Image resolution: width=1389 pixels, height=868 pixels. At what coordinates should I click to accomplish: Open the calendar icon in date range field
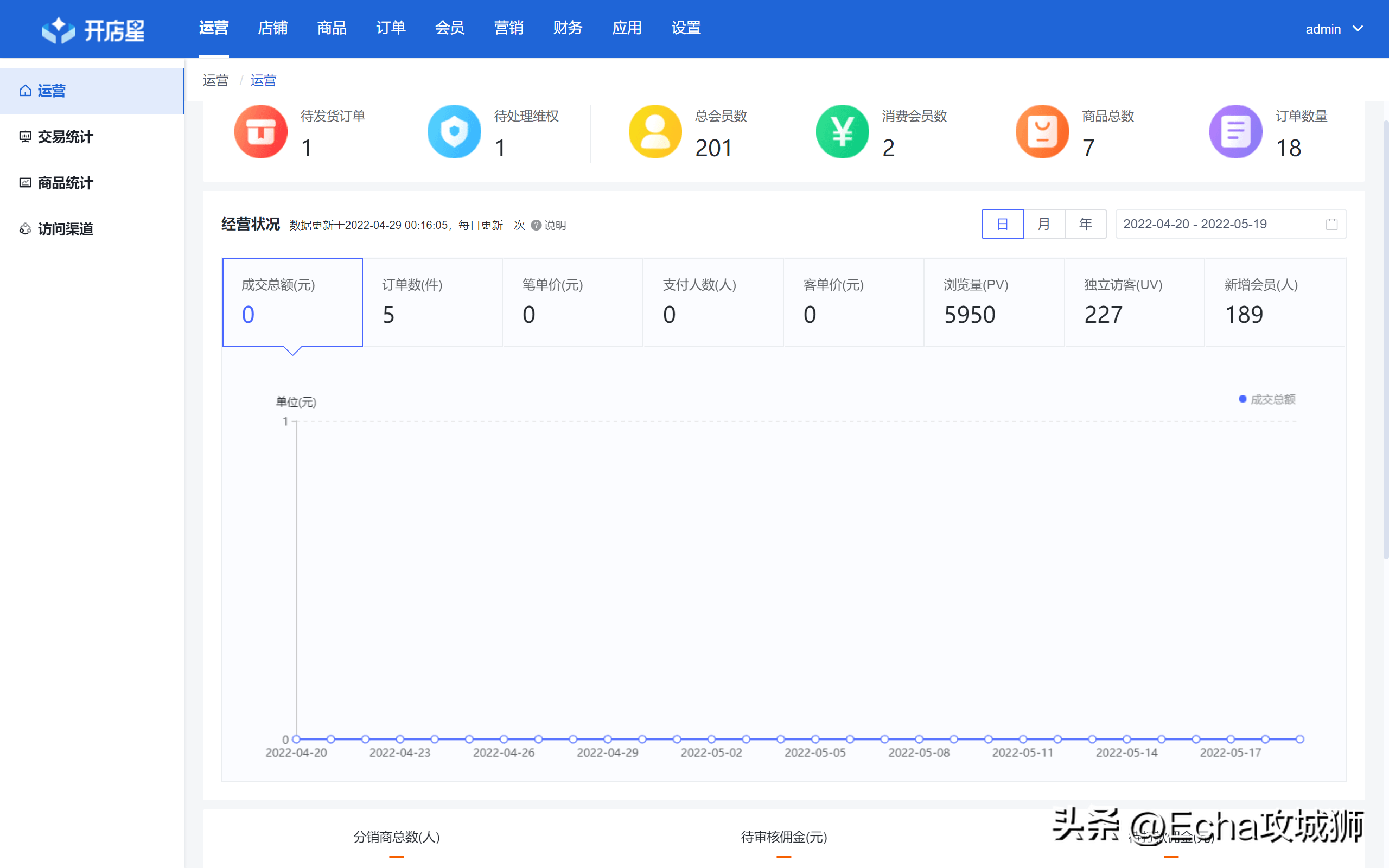[1331, 224]
